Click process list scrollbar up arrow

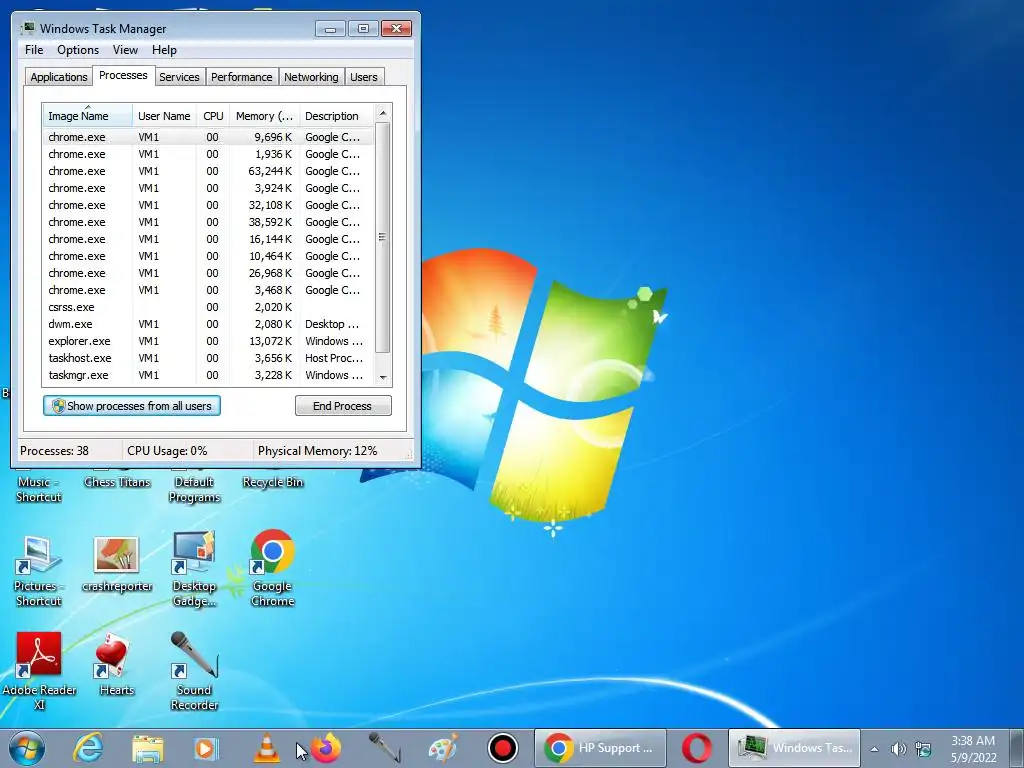[383, 113]
